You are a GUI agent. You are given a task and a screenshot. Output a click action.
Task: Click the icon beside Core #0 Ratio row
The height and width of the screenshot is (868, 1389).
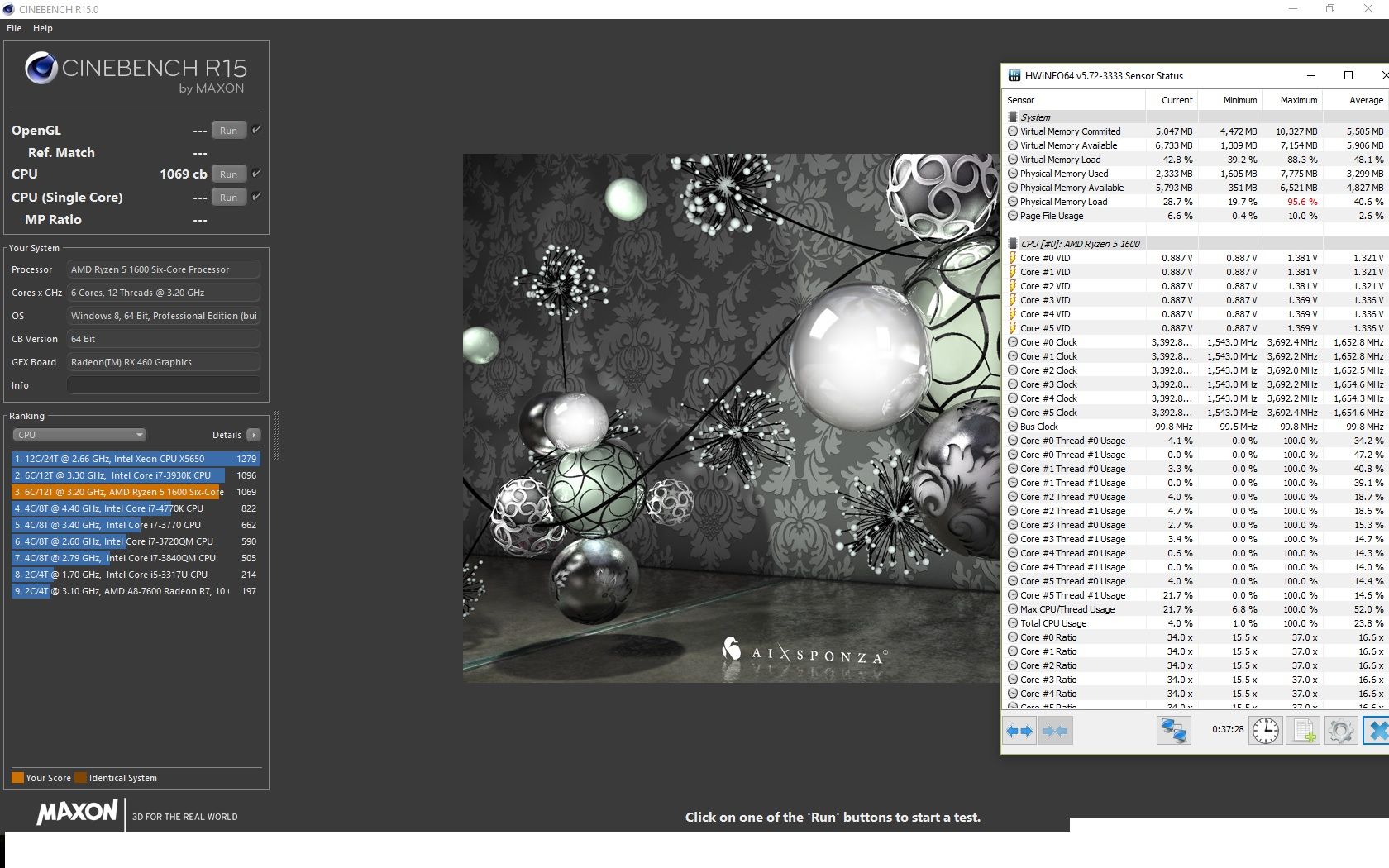[x=1013, y=637]
